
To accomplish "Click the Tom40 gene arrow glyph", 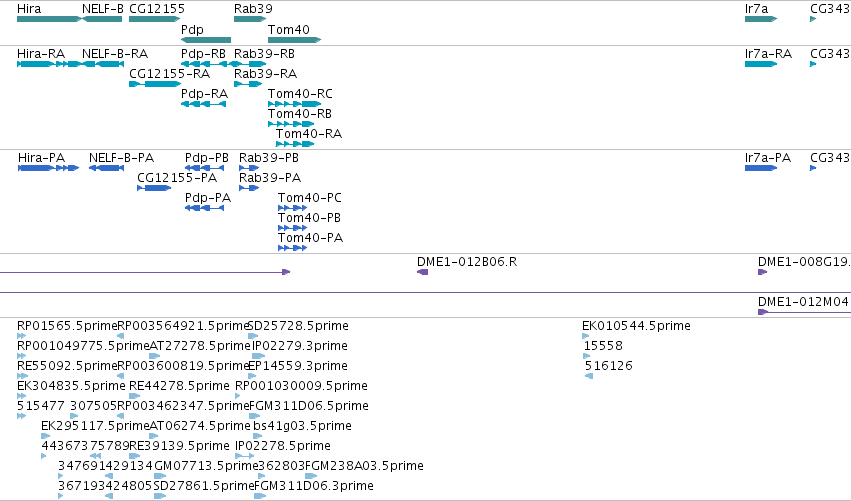I will [x=294, y=40].
